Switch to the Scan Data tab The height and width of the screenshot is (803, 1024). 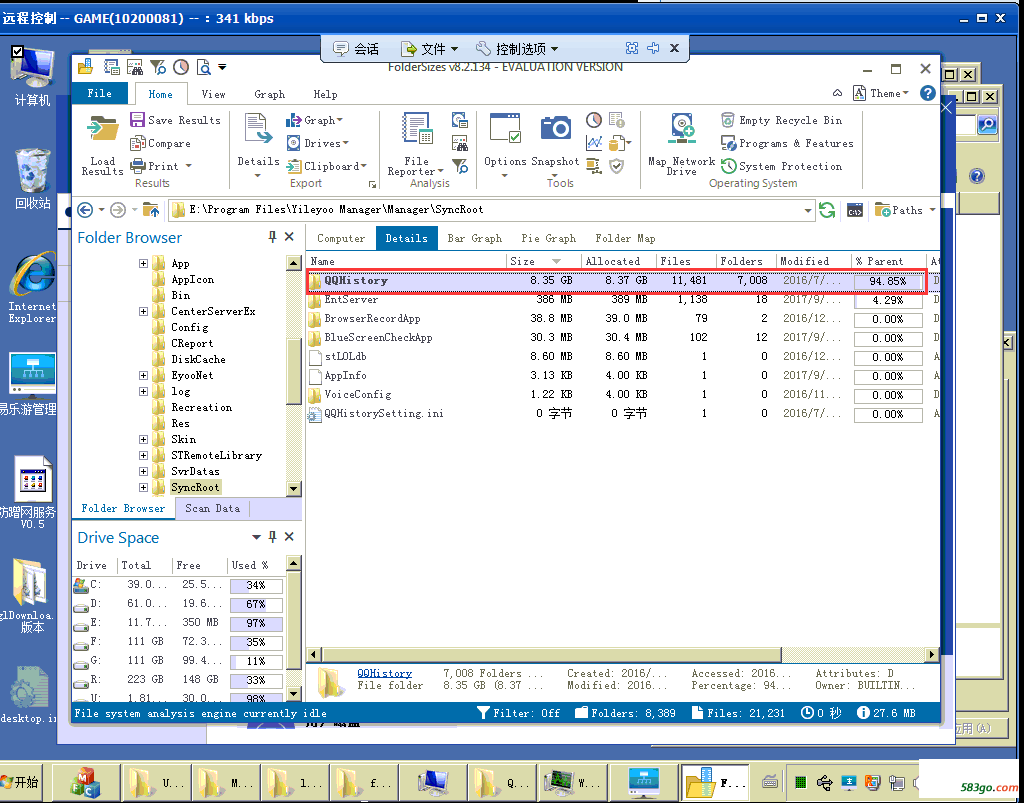tap(212, 508)
